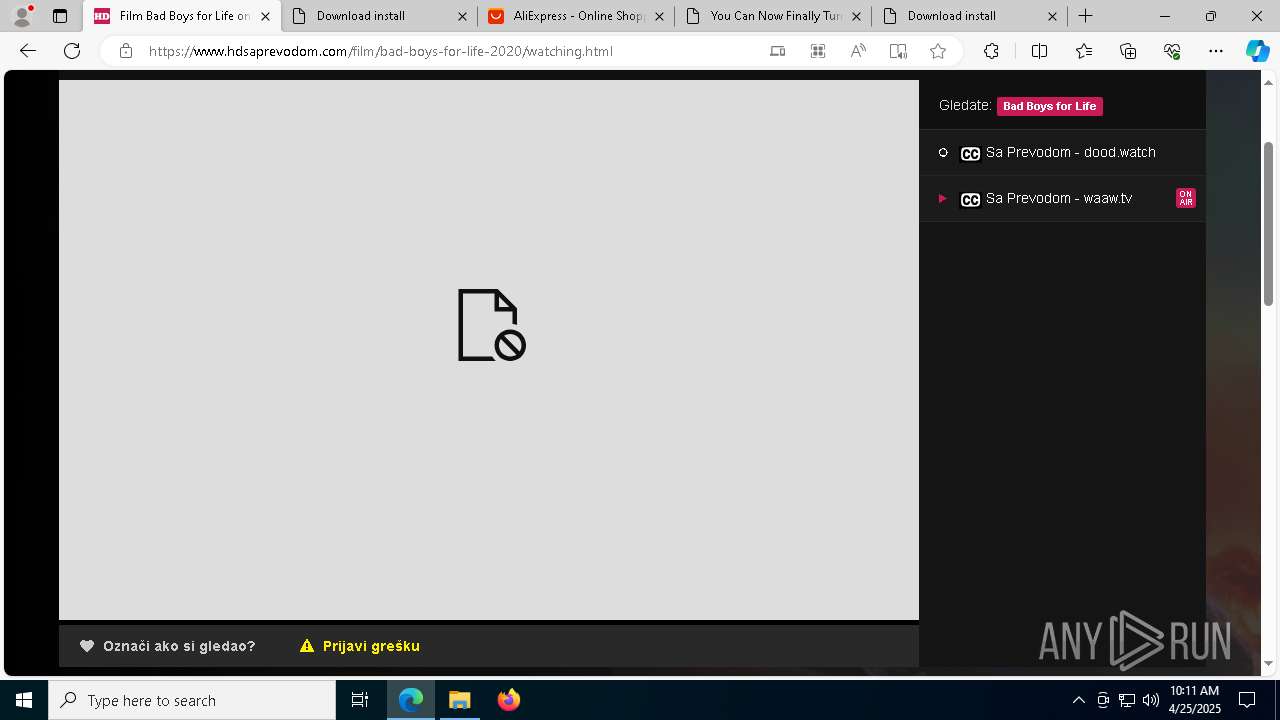Choose Sa Prevodom - waaw.tv source
The height and width of the screenshot is (720, 1280).
1062,198
